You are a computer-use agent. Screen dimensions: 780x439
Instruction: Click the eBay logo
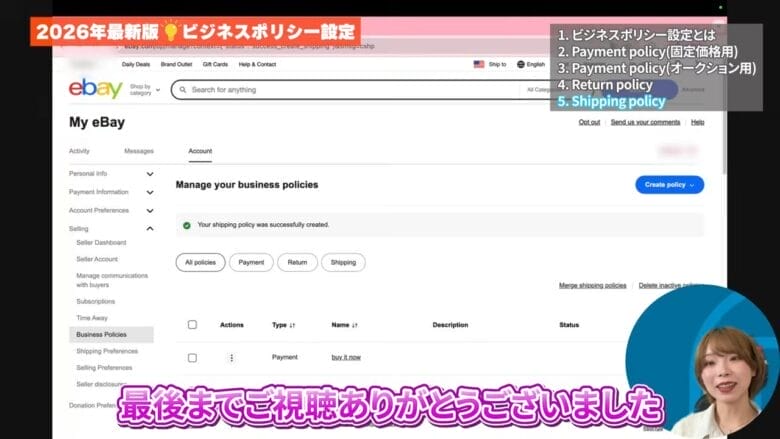pos(96,90)
